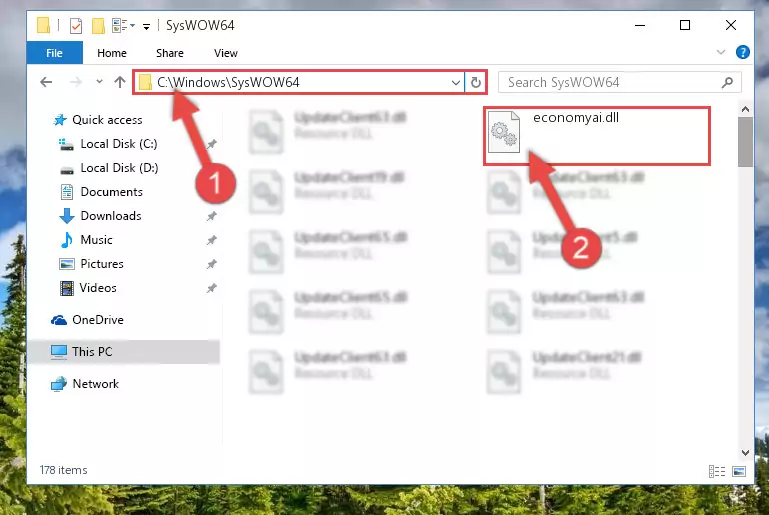This screenshot has height=515, width=769.
Task: Switch to large icons view in status bar
Action: pos(739,471)
